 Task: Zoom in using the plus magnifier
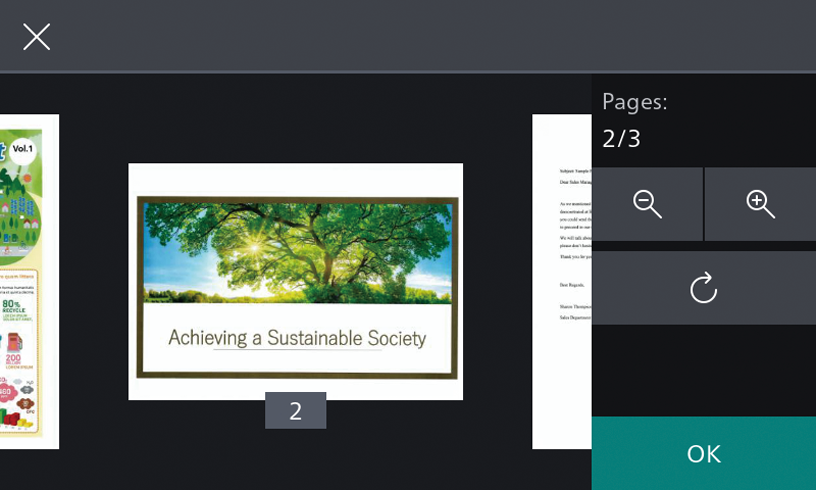760,204
